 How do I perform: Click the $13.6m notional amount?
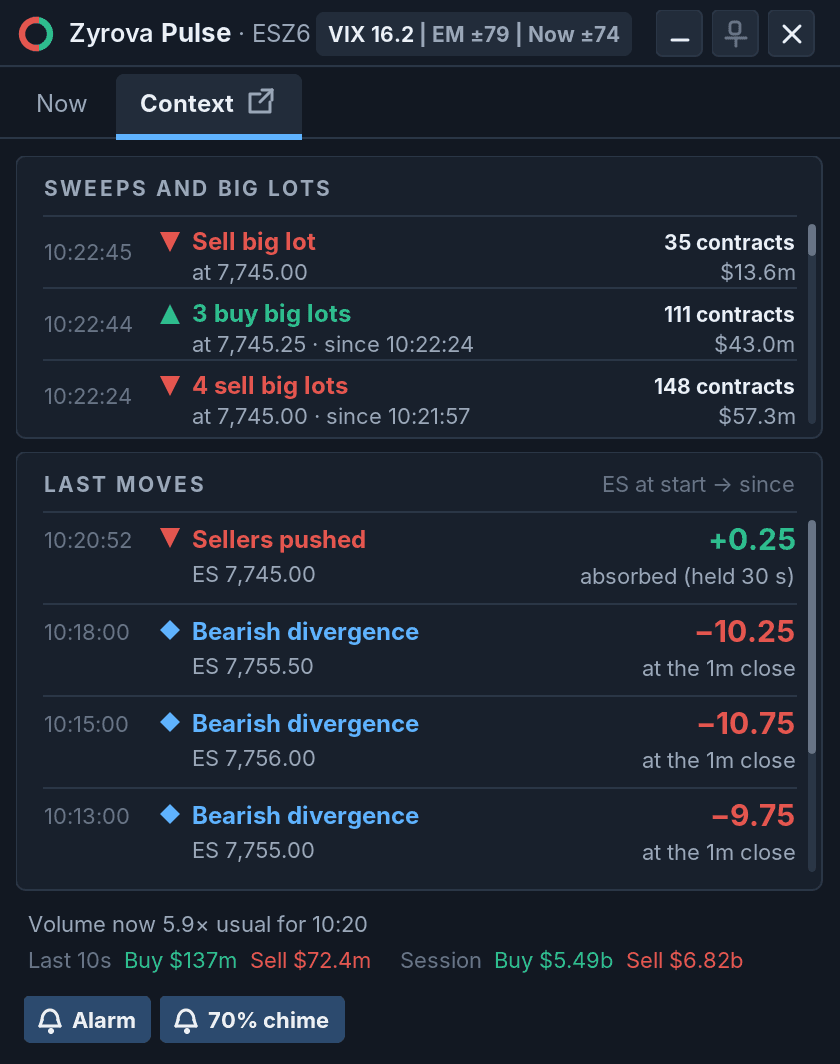757,272
